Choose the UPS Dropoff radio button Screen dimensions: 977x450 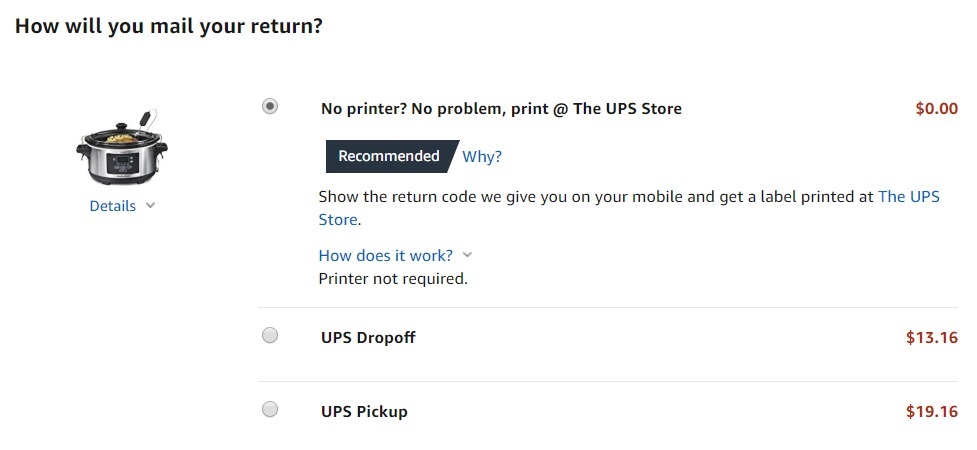[270, 335]
